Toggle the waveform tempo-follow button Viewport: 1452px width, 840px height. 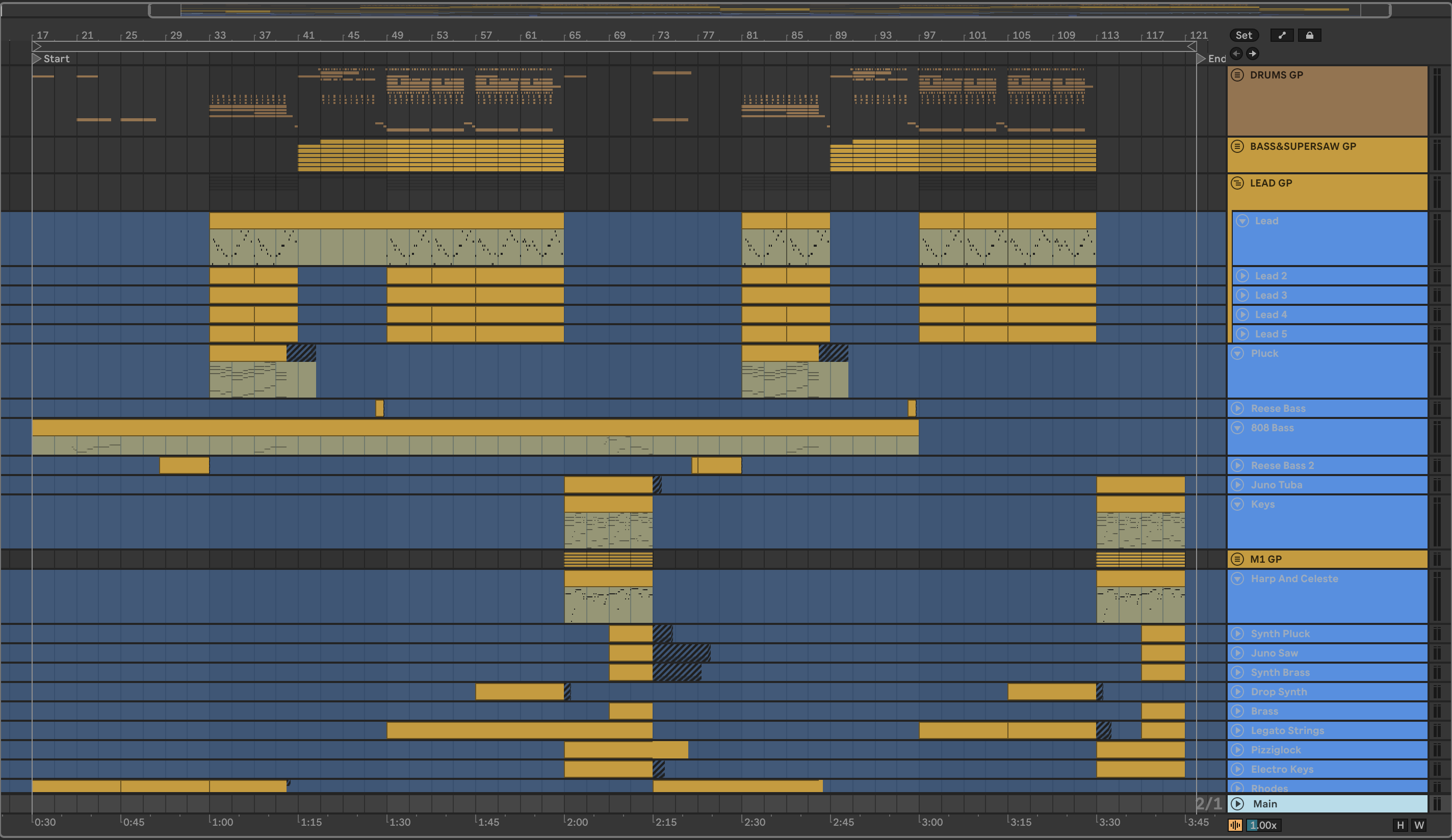pyautogui.click(x=1235, y=825)
